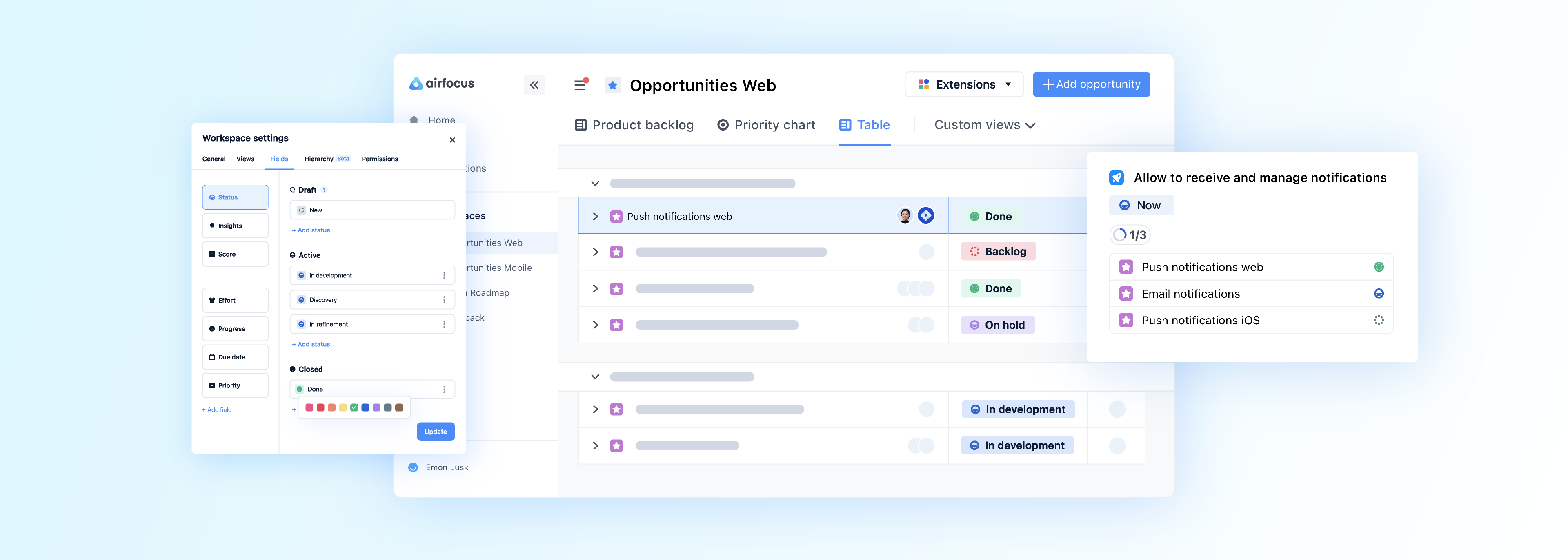This screenshot has width=1568, height=560.
Task: Click the help icon next to the Draft section
Action: (324, 190)
